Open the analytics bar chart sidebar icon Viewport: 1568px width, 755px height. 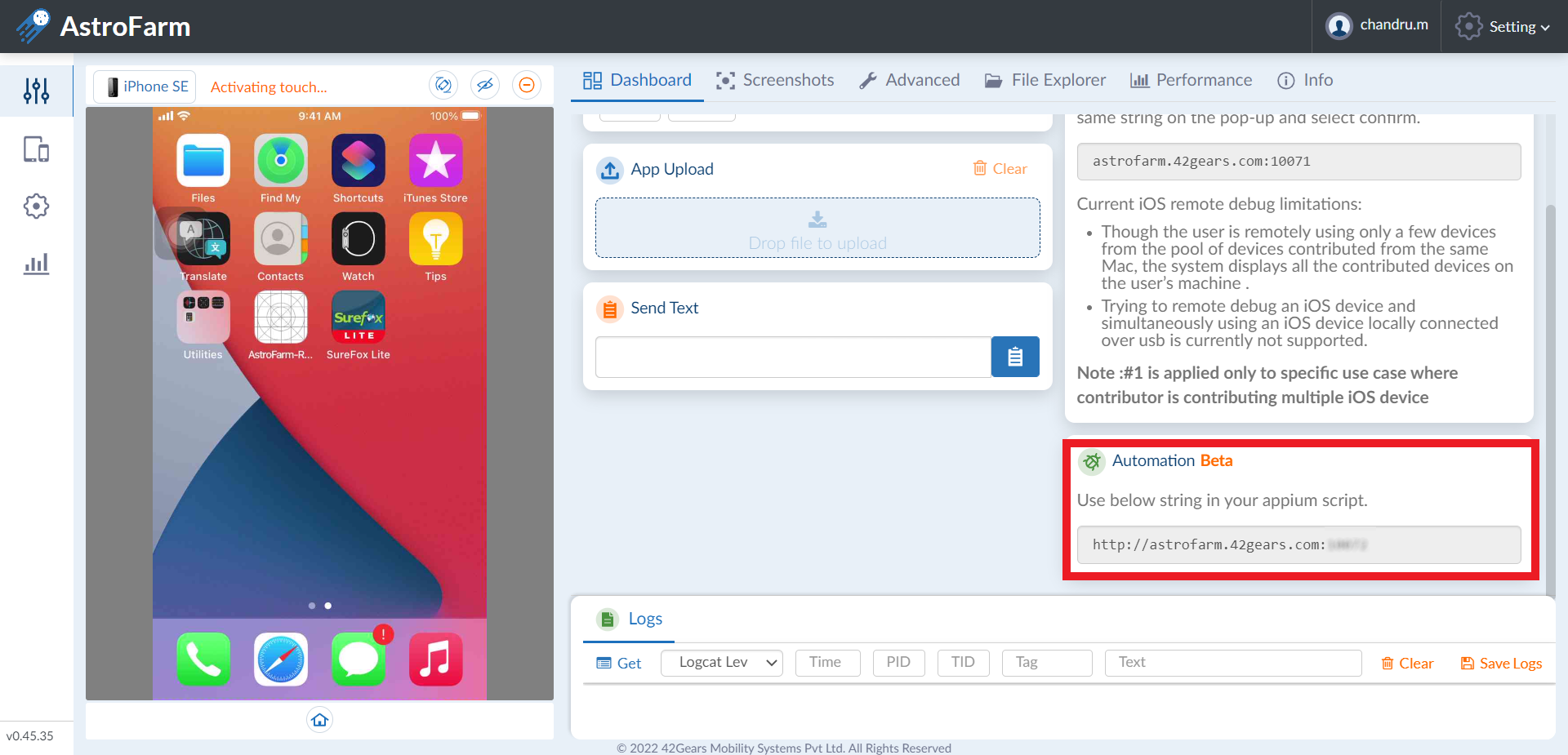click(x=36, y=263)
